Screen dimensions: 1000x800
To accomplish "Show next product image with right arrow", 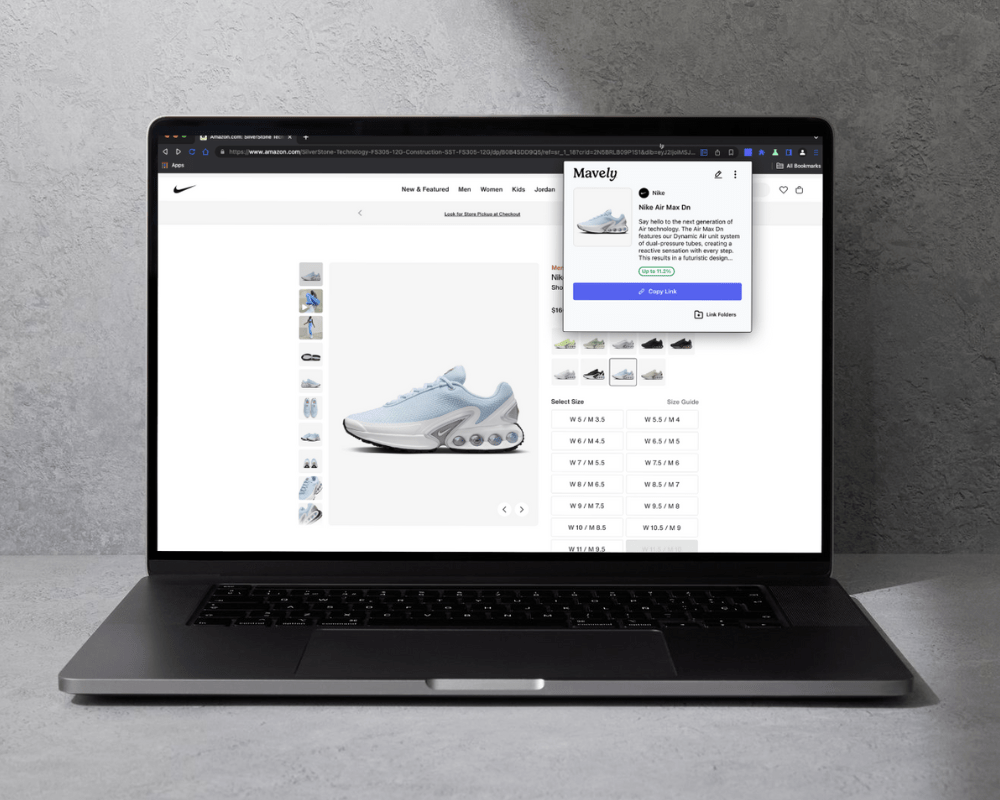I will (522, 509).
